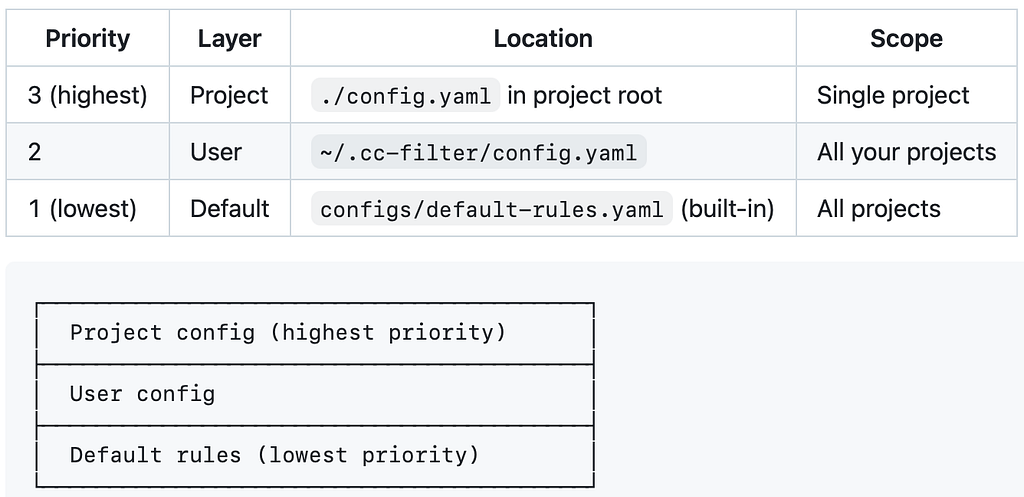
Task: Click the Location column header
Action: coord(543,38)
